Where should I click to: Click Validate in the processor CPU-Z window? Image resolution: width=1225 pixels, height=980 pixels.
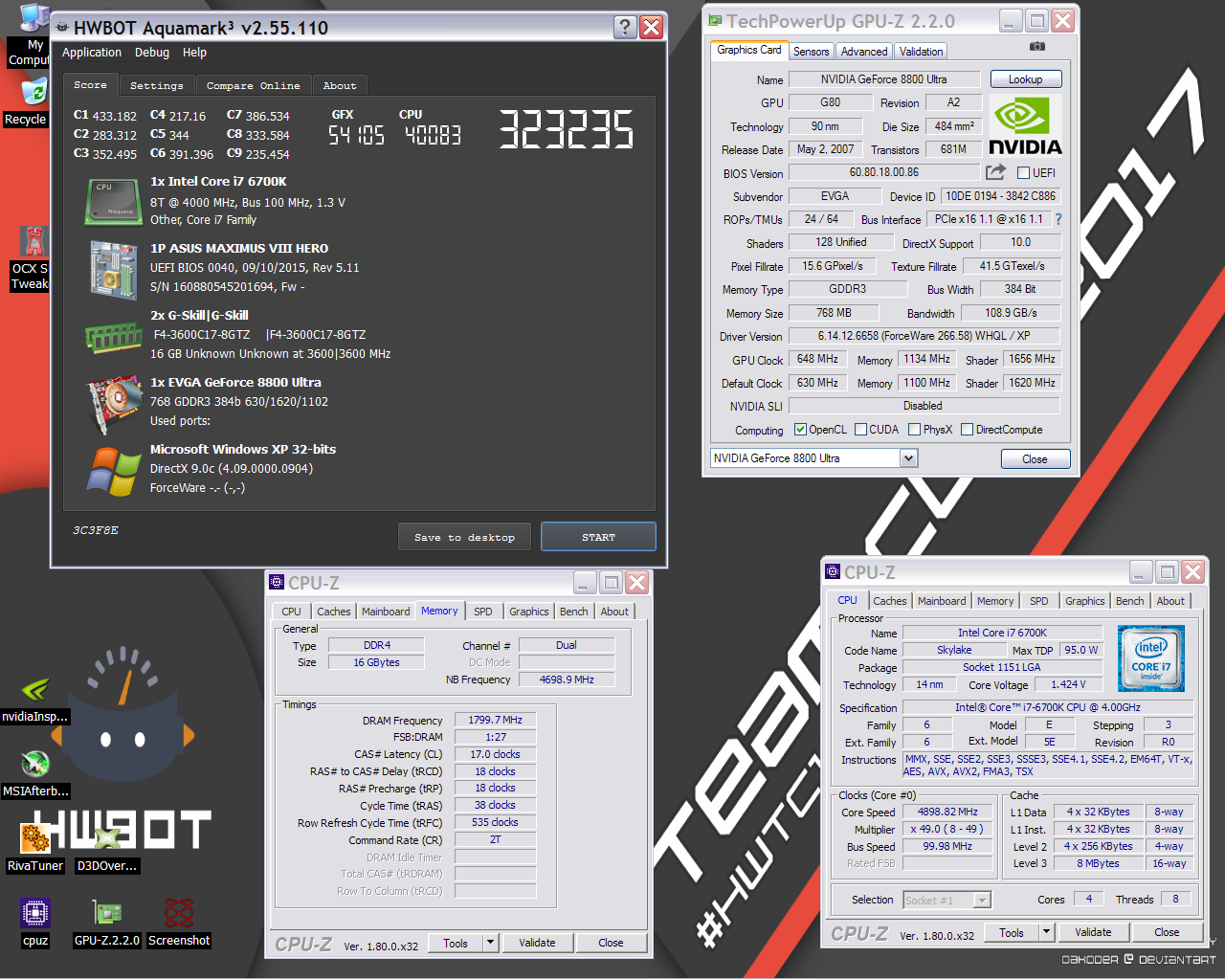(x=1093, y=932)
